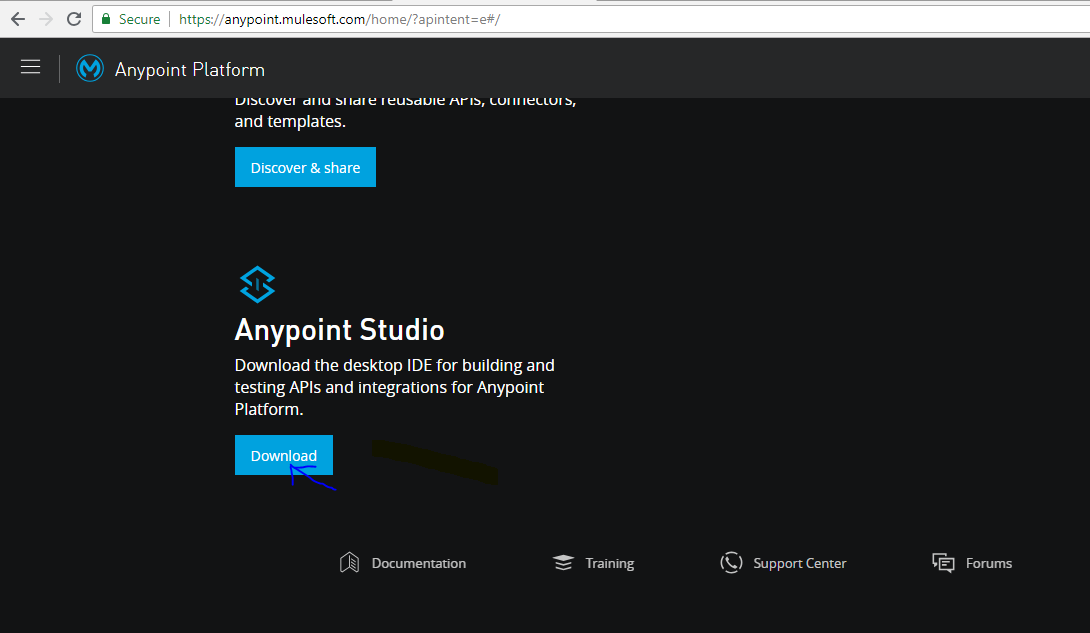Select the Documentation book icon

(349, 562)
